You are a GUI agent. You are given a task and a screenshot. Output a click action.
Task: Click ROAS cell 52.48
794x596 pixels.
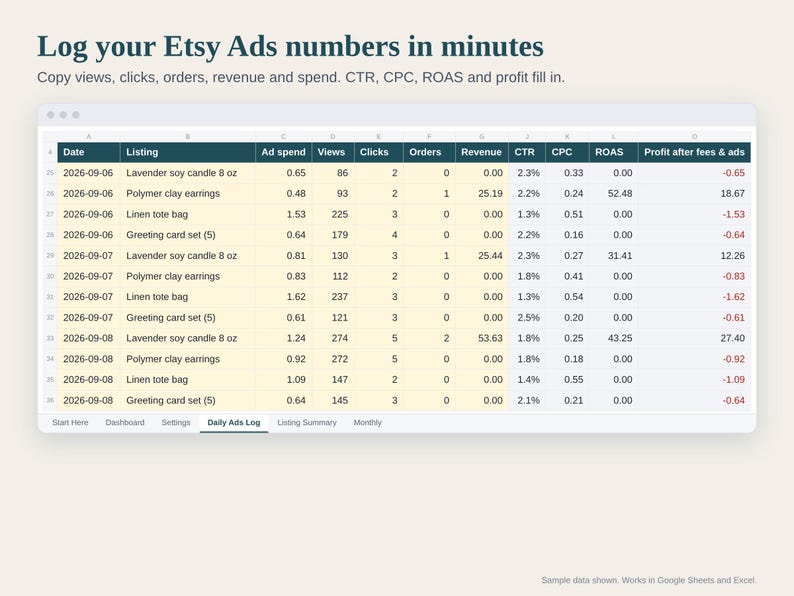tap(613, 193)
